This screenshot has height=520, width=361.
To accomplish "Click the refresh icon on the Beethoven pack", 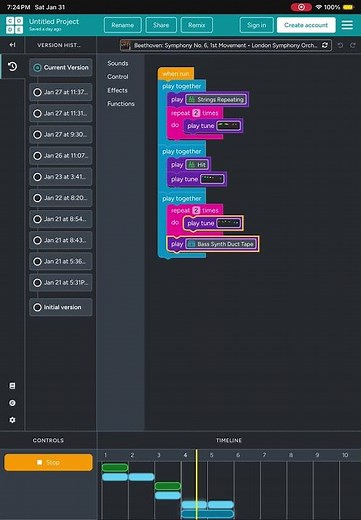I will tap(325, 45).
